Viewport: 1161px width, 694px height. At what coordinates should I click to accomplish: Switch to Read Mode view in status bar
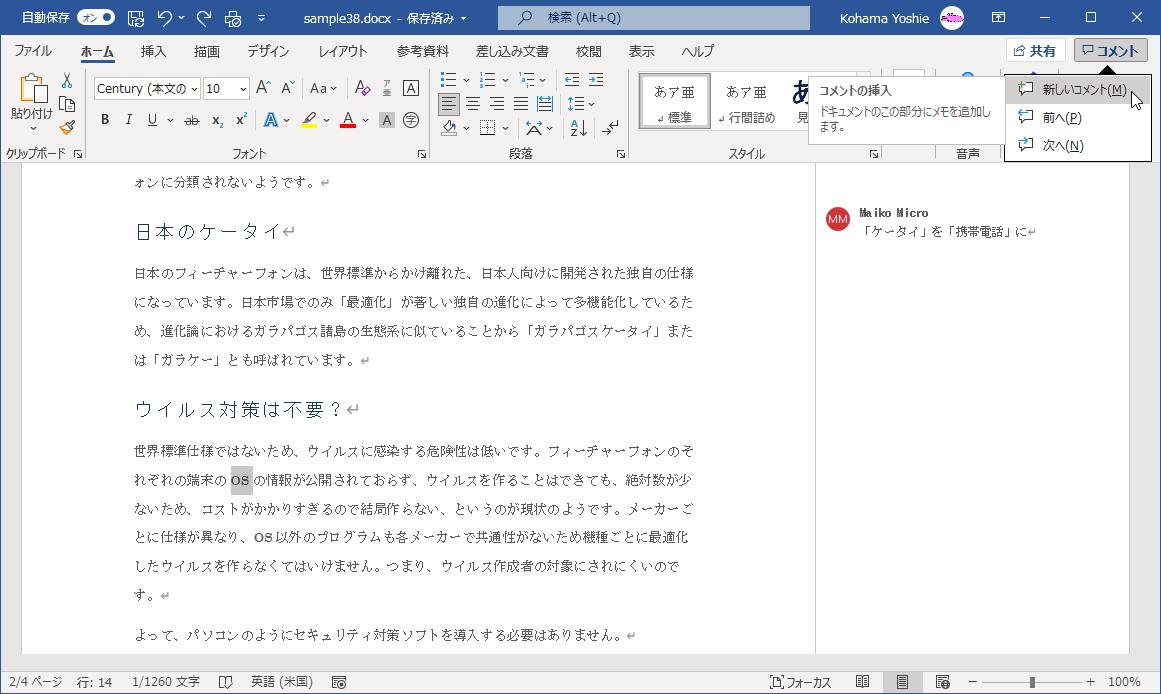pos(862,682)
